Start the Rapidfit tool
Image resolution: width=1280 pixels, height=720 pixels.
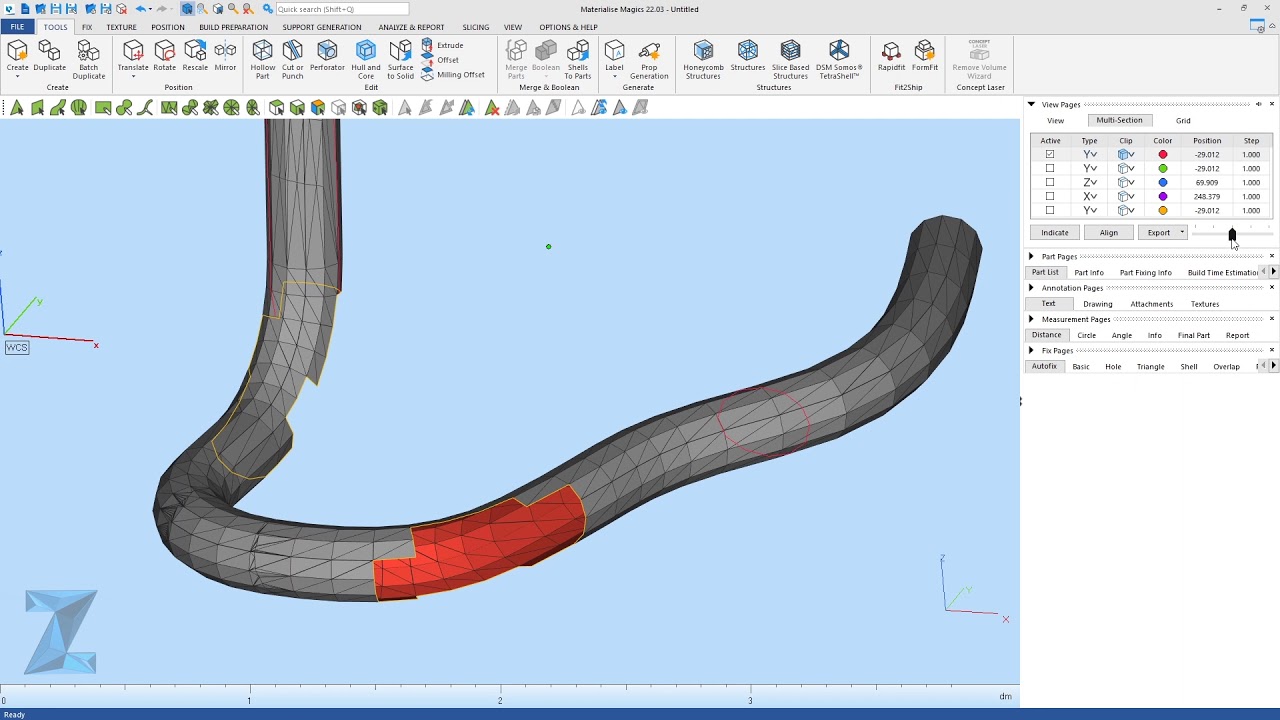(891, 56)
